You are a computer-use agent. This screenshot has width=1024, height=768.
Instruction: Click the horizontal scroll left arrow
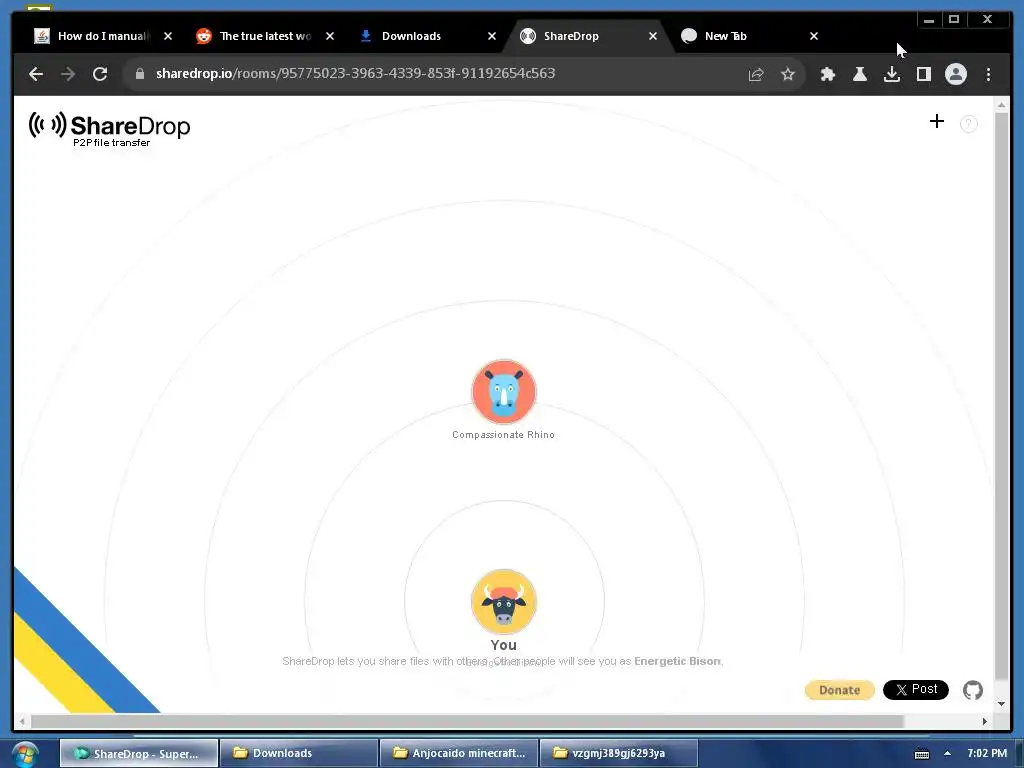pos(22,721)
